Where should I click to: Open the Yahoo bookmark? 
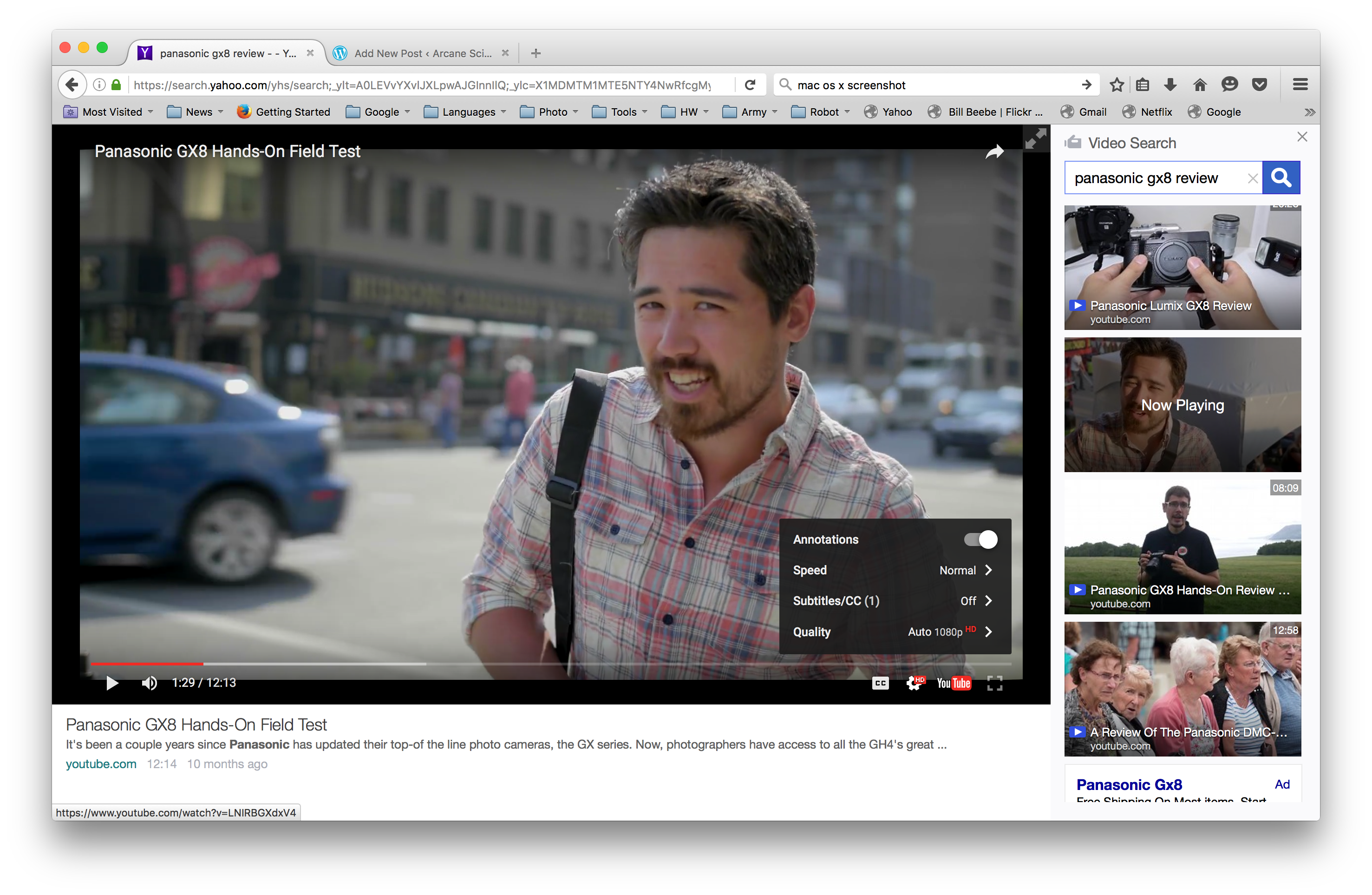pyautogui.click(x=888, y=112)
